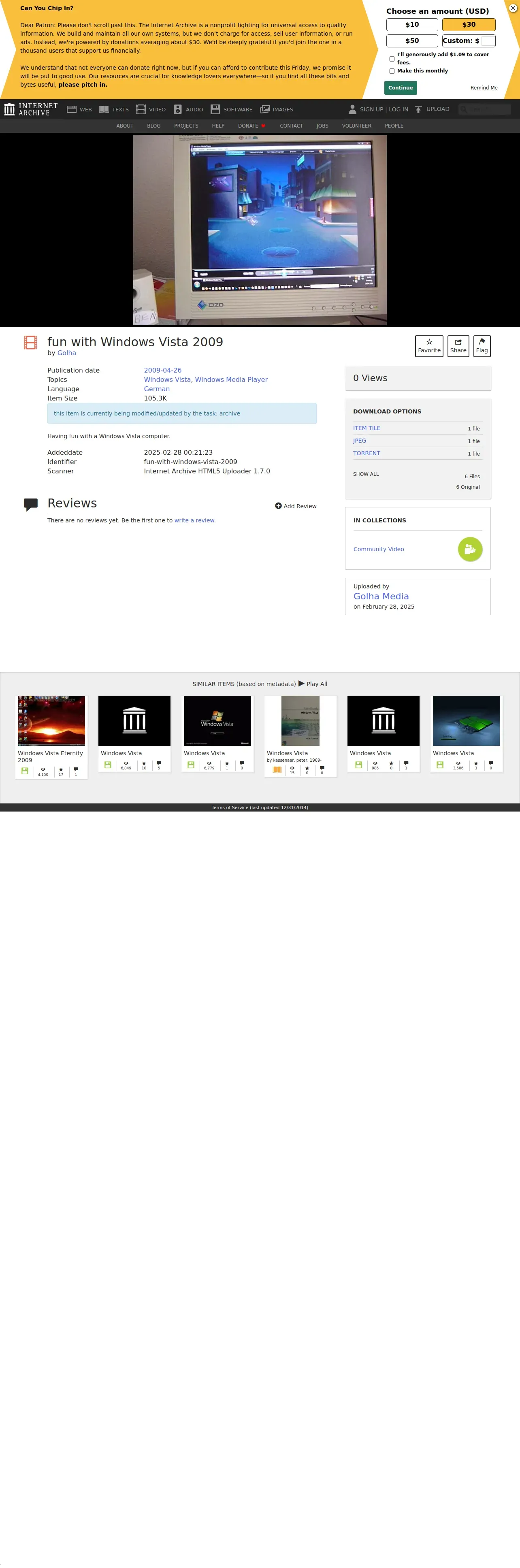Play the Windows Vista video preview
520x1568 pixels.
click(x=260, y=230)
